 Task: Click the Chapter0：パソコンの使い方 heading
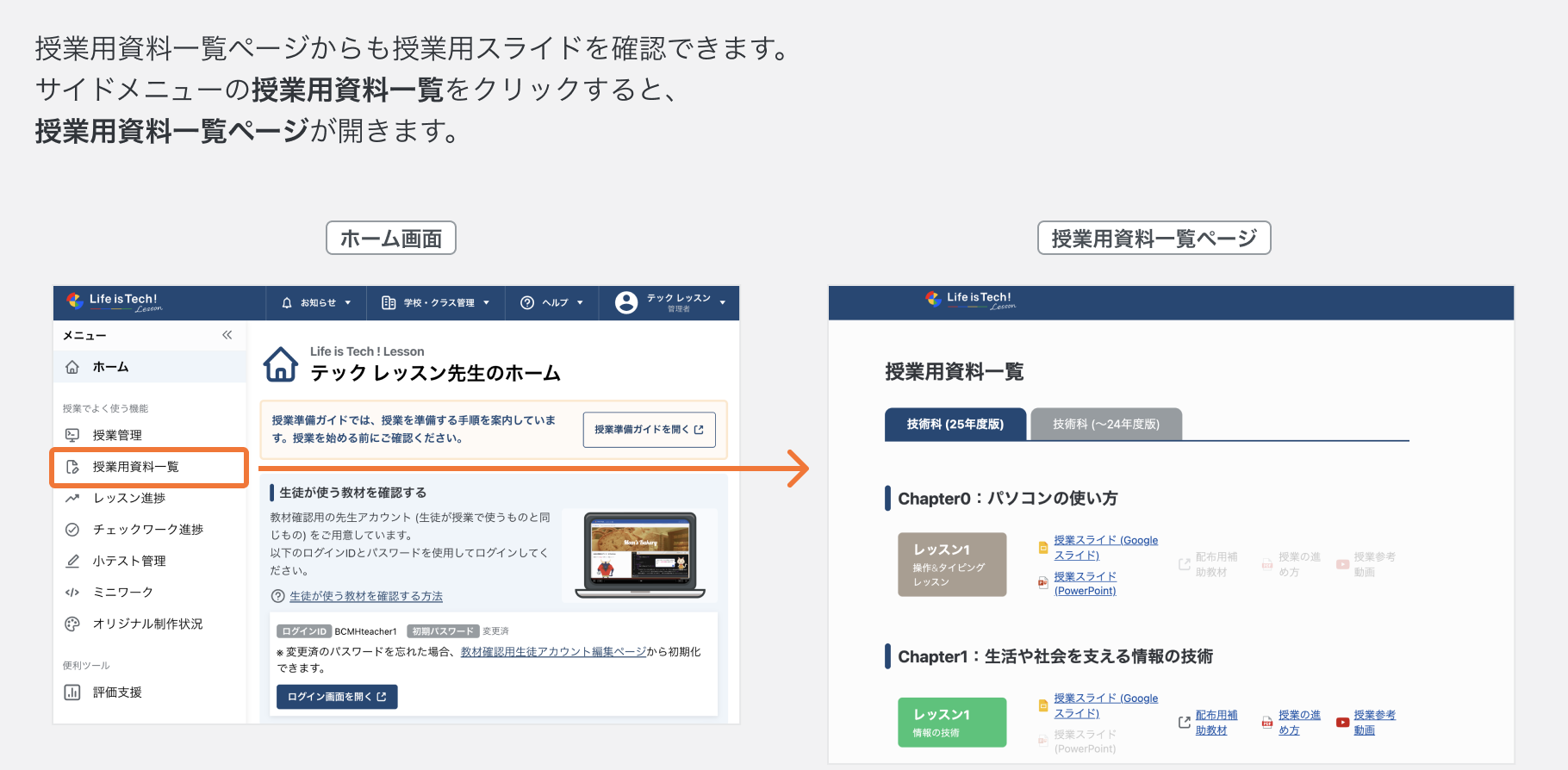tap(1007, 499)
